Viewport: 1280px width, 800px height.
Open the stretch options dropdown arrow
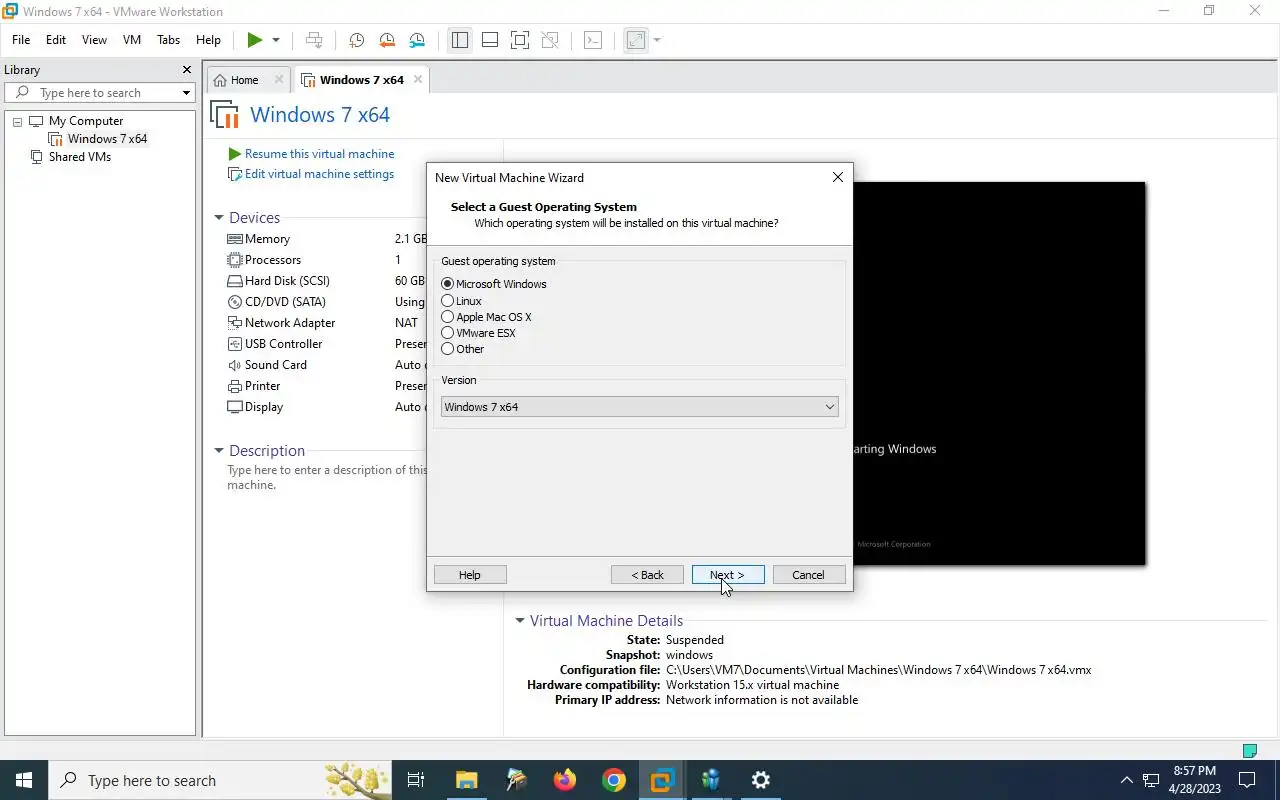657,40
